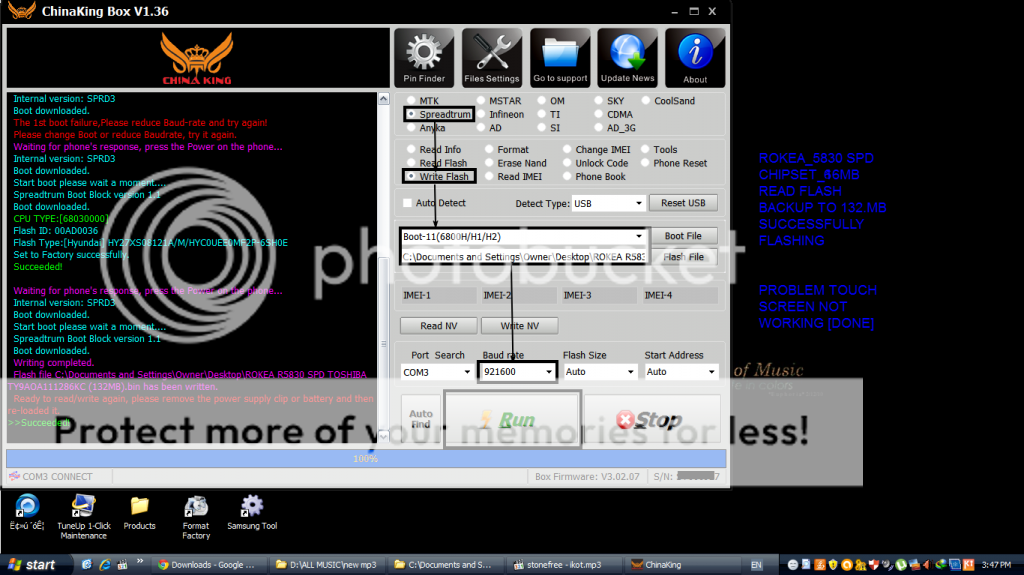This screenshot has height=575, width=1024.
Task: Click the log scrollbar up arrow
Action: (383, 99)
